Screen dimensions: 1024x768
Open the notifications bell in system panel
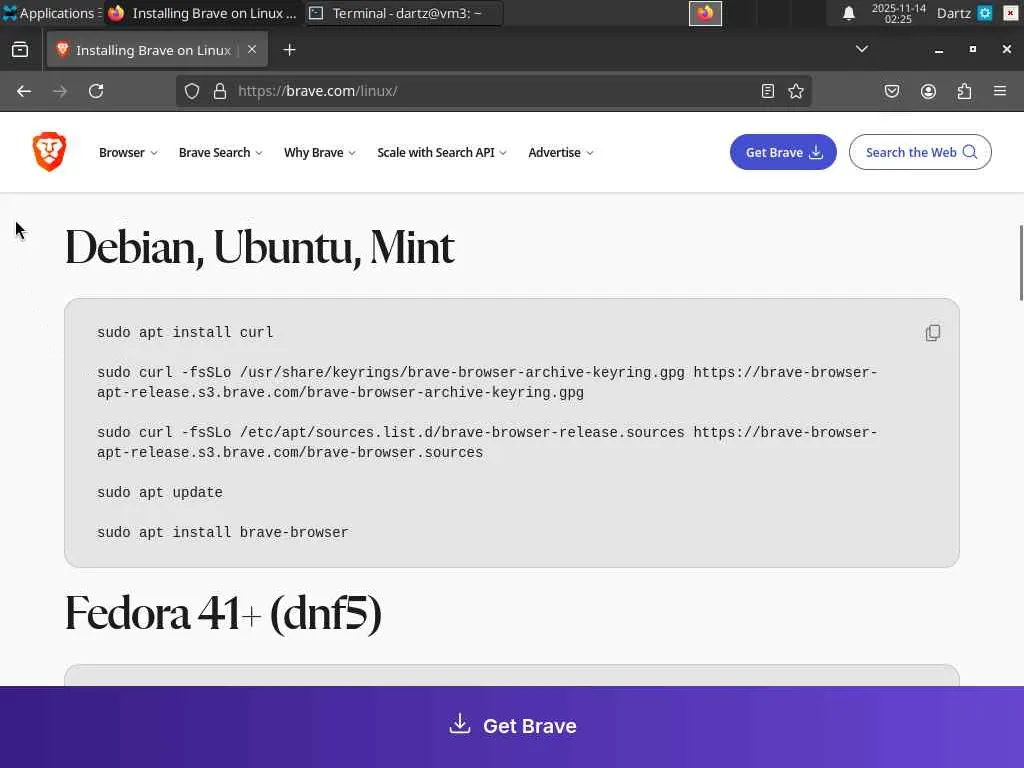click(x=848, y=13)
